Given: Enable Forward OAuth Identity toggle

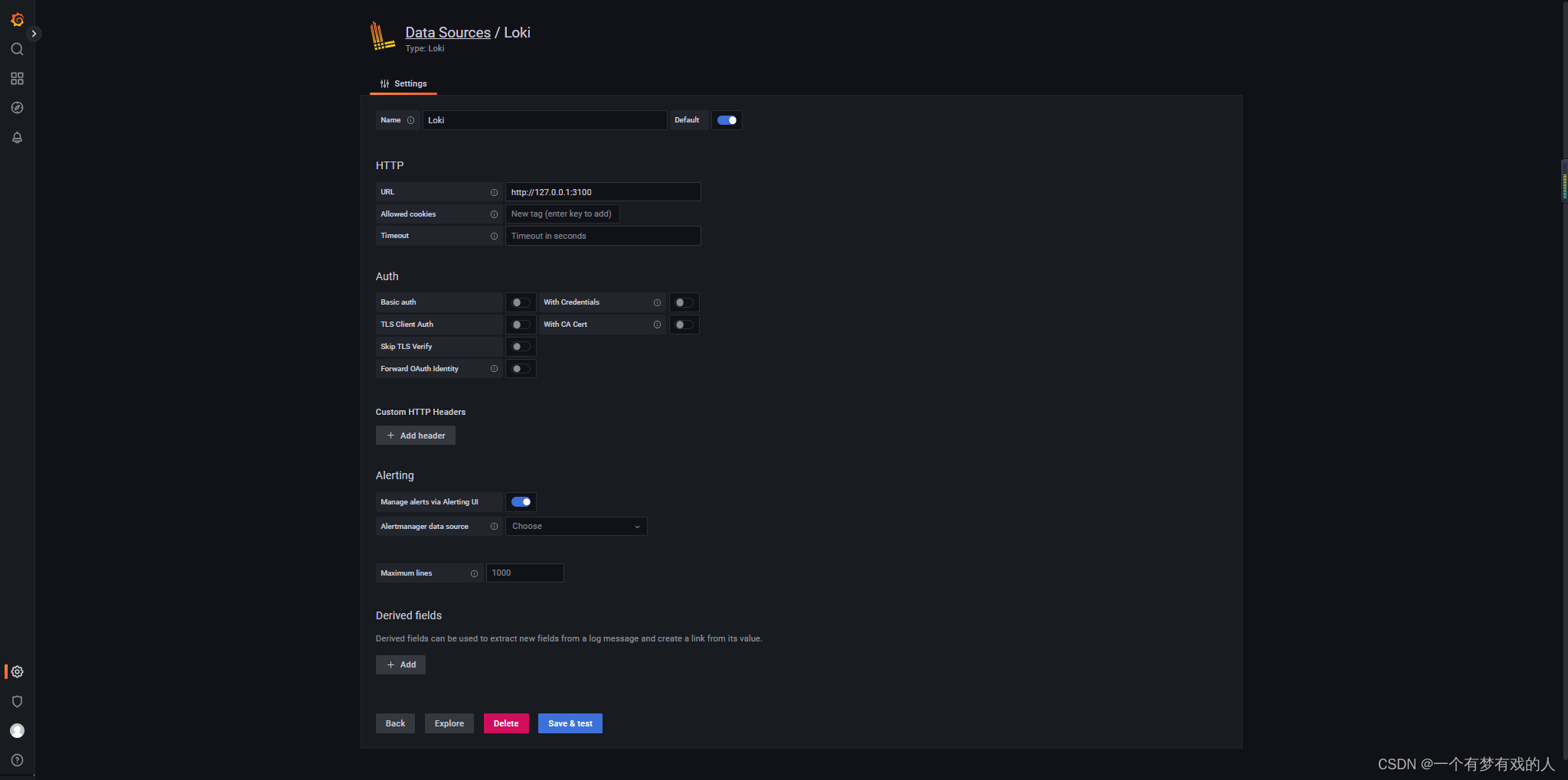Looking at the screenshot, I should tap(521, 369).
